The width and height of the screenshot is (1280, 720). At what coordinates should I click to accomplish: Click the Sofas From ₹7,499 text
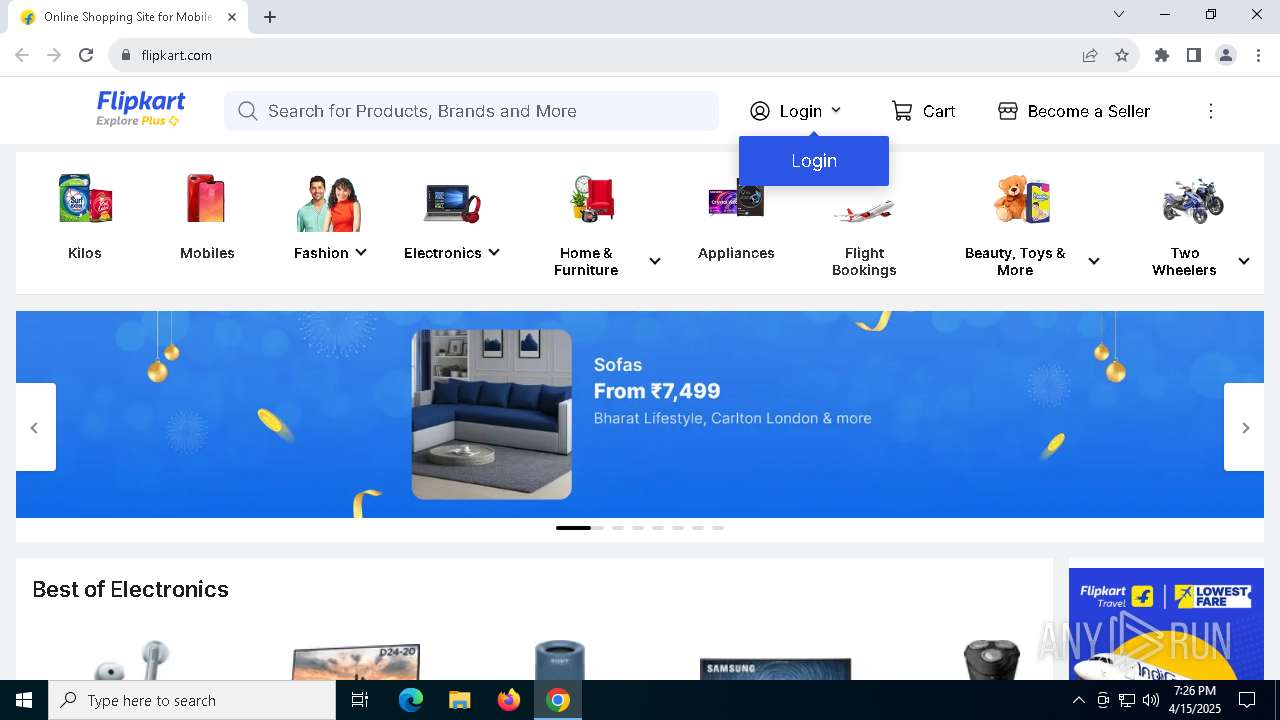tap(657, 379)
